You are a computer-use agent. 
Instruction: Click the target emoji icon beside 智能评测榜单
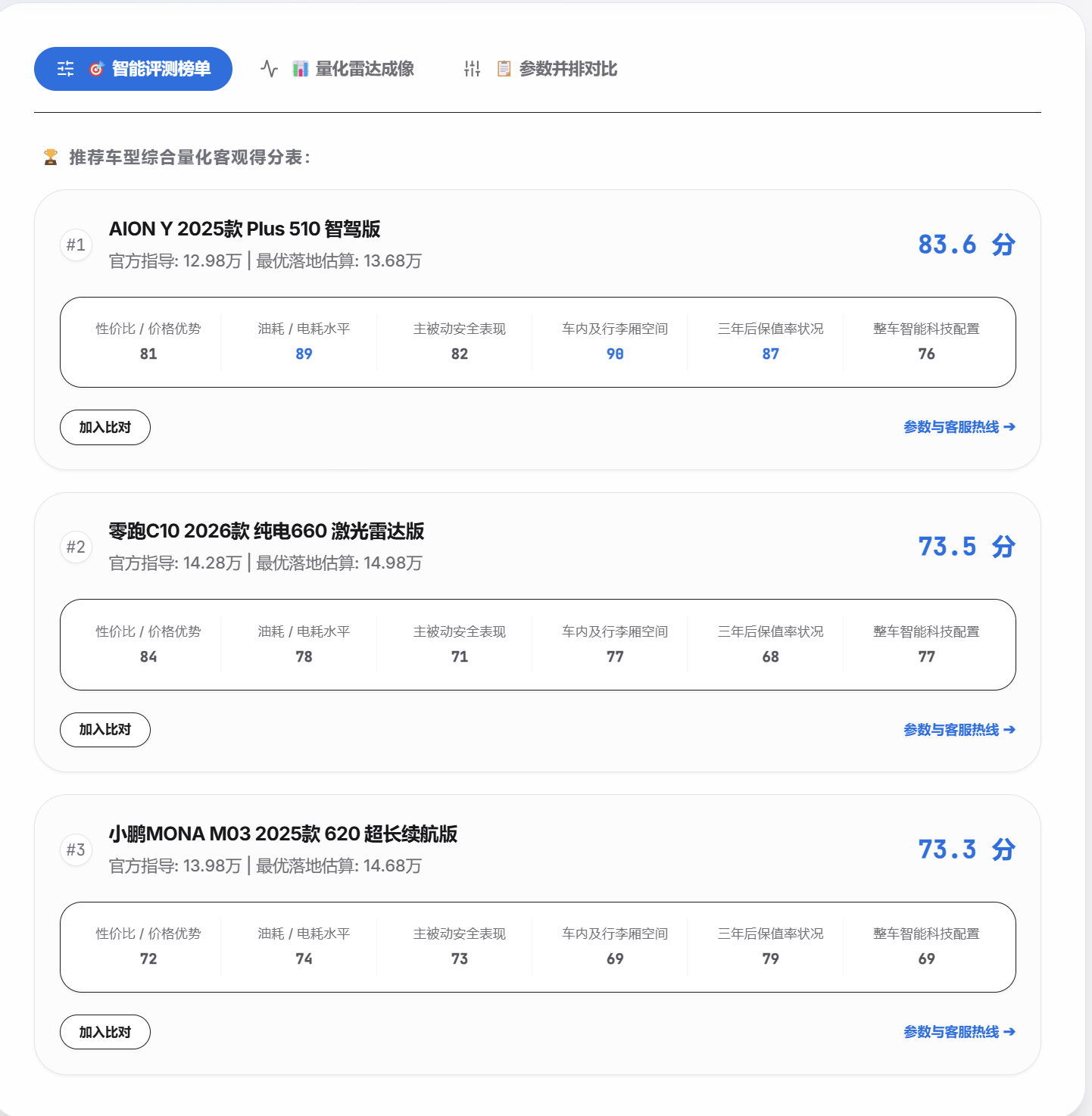[x=96, y=69]
